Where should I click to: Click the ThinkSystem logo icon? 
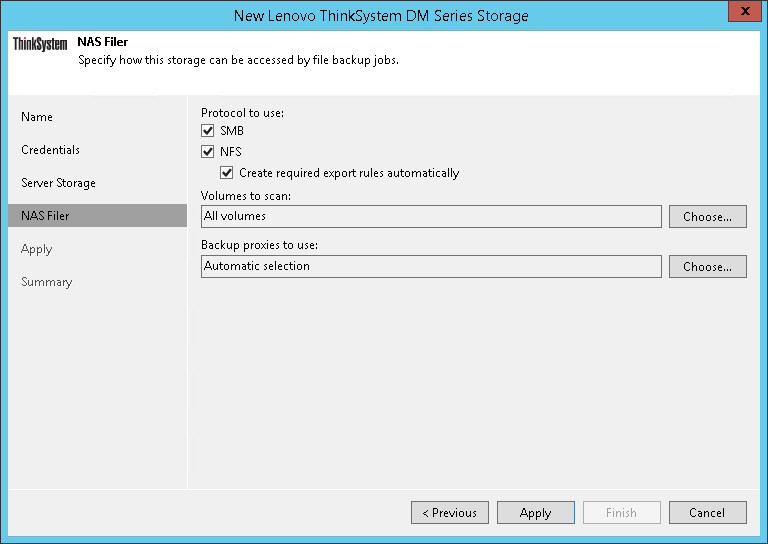pos(40,44)
